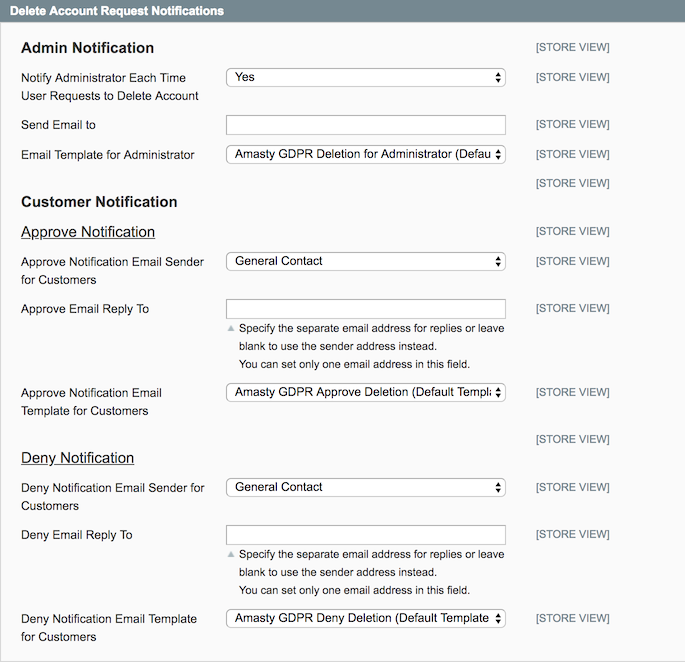685x662 pixels.
Task: Open Approve Notification Email Sender dropdown
Action: (x=365, y=261)
